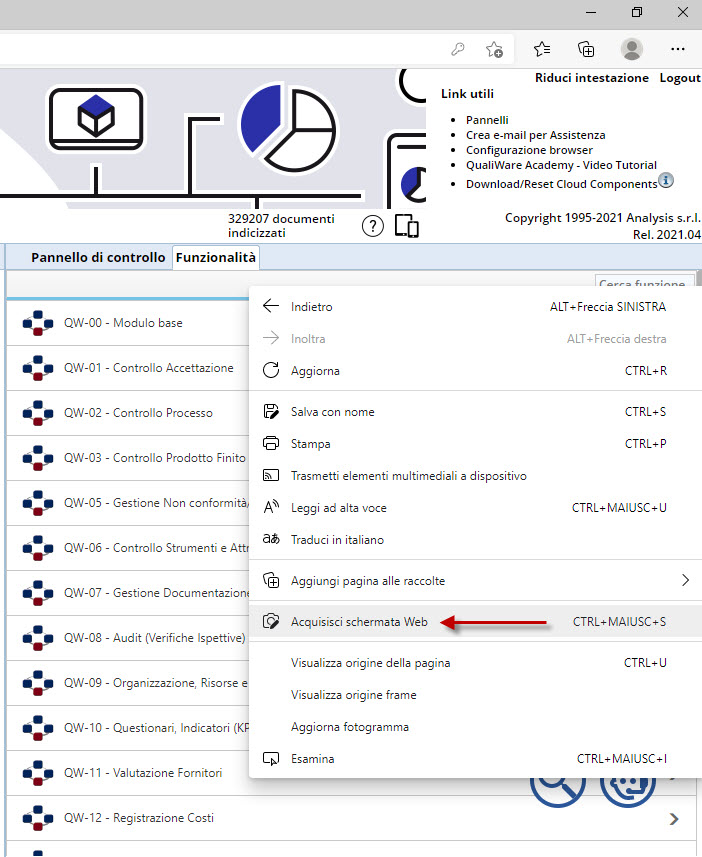Screen dimensions: 702x857
Task: Click the mobile devices icon
Action: 406,226
